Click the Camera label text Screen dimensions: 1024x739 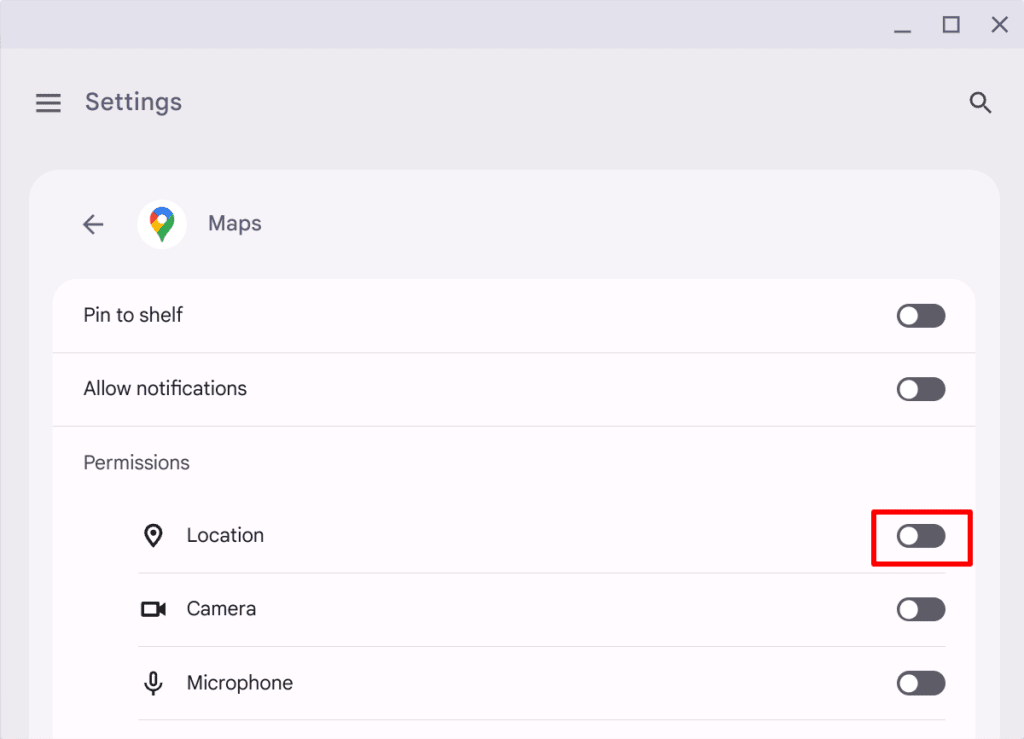[x=221, y=609]
